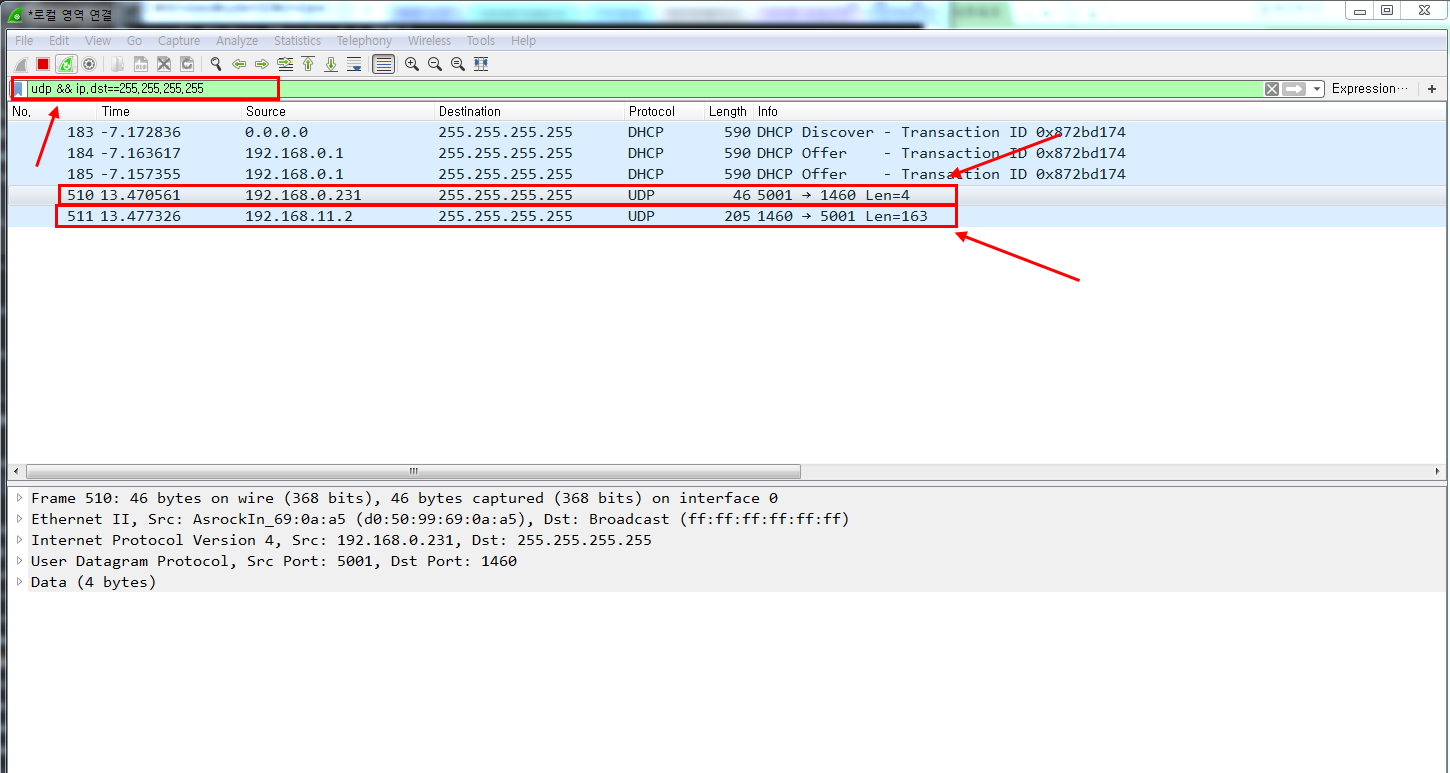
Task: Click the reload capture file icon
Action: tap(187, 64)
